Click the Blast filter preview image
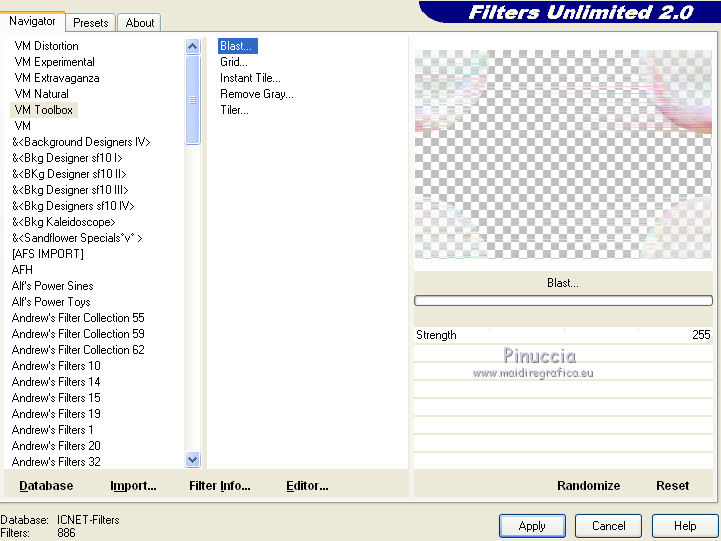This screenshot has height=541, width=721. point(563,154)
